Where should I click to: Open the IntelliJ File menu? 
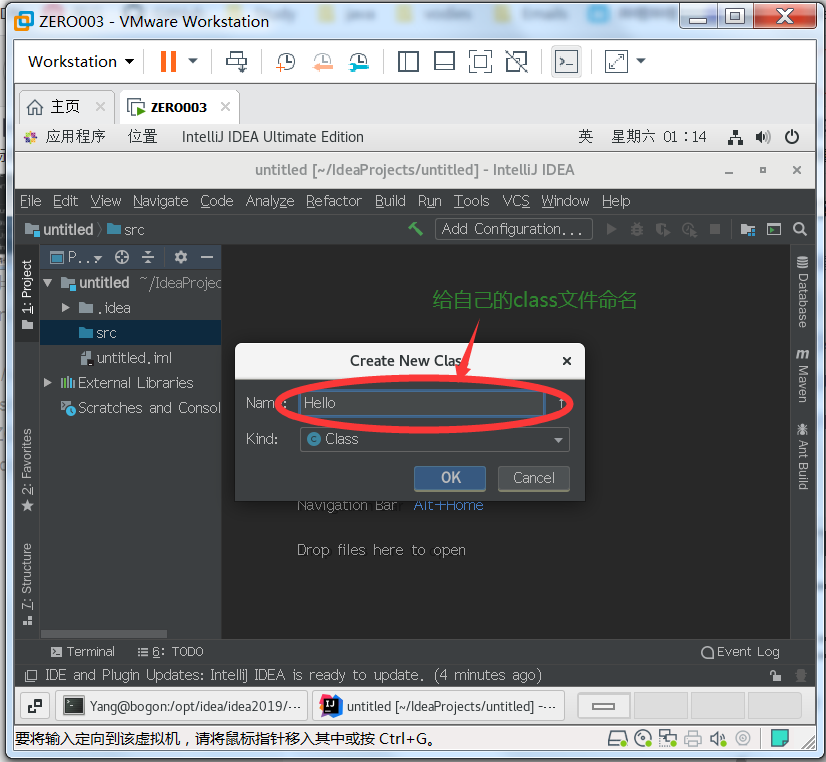[31, 201]
